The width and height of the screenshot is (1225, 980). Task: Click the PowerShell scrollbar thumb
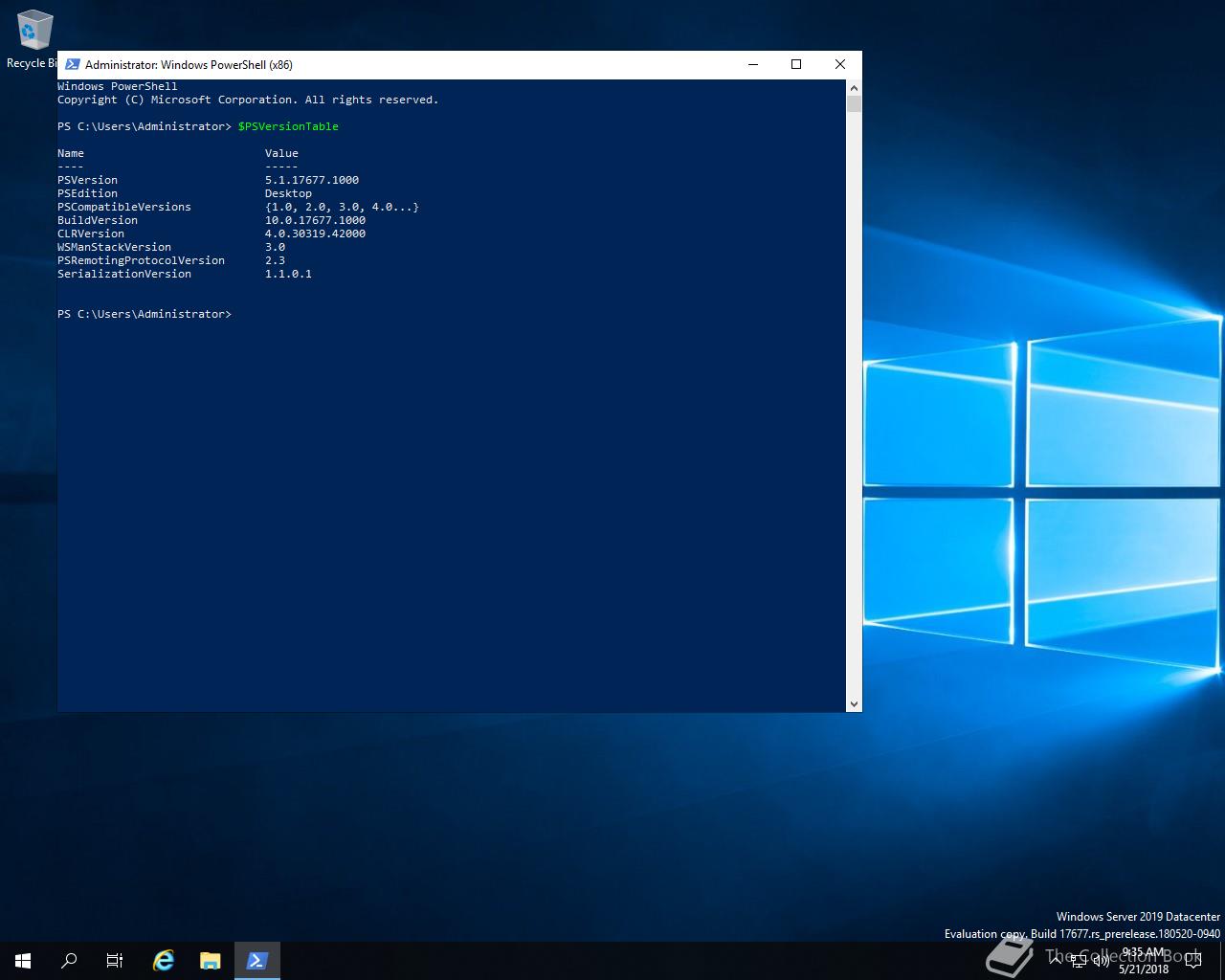pos(854,103)
